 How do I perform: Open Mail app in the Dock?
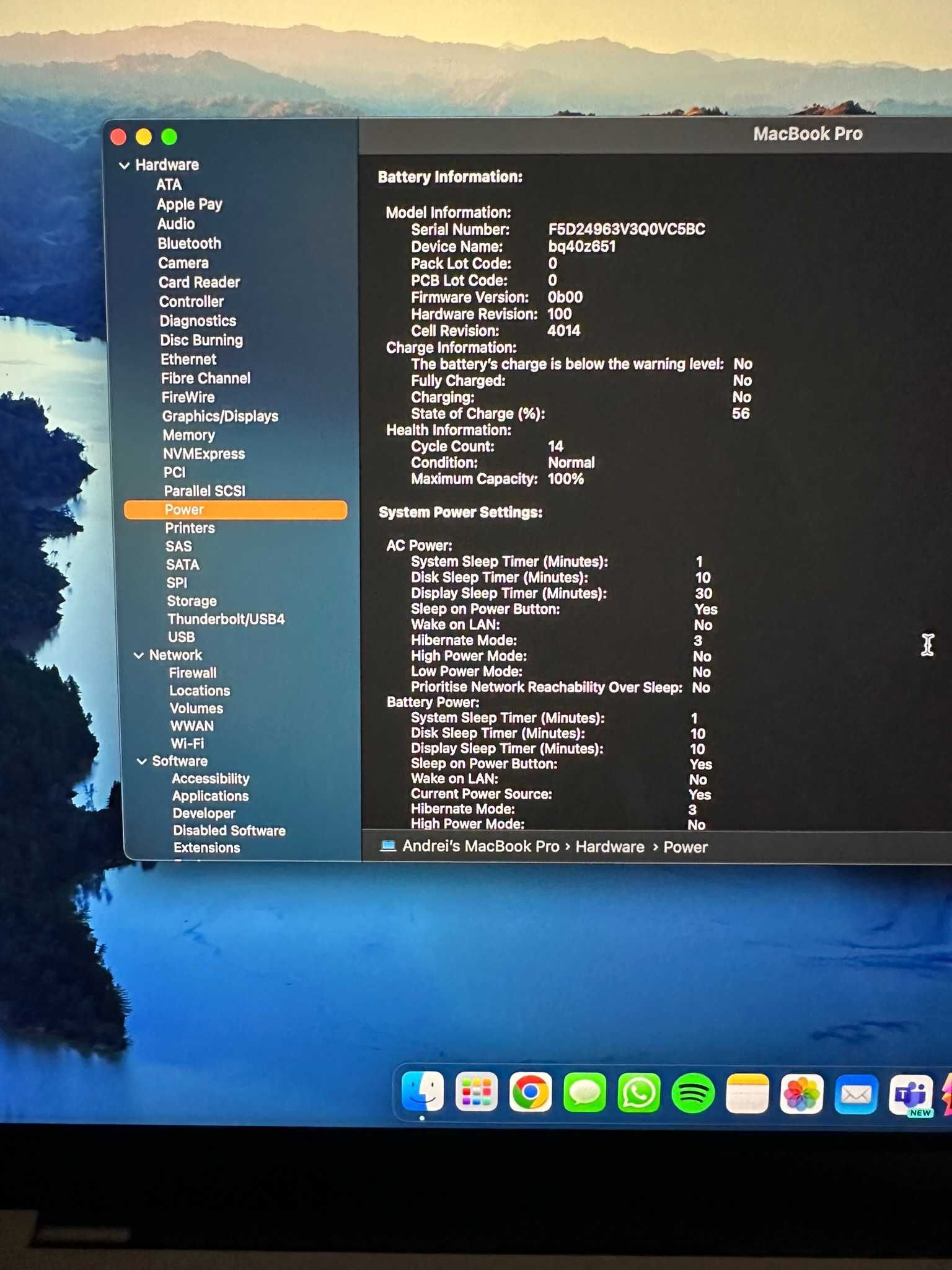pos(856,1094)
